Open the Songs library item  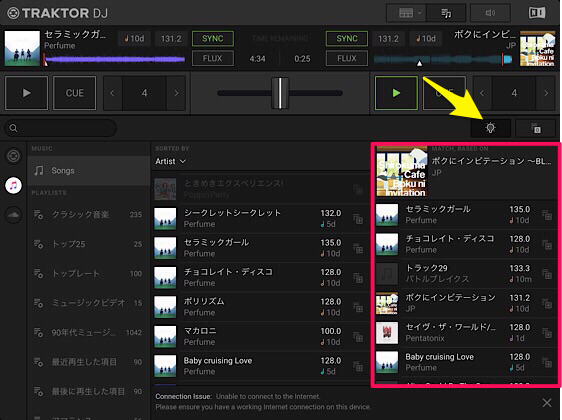pyautogui.click(x=89, y=171)
